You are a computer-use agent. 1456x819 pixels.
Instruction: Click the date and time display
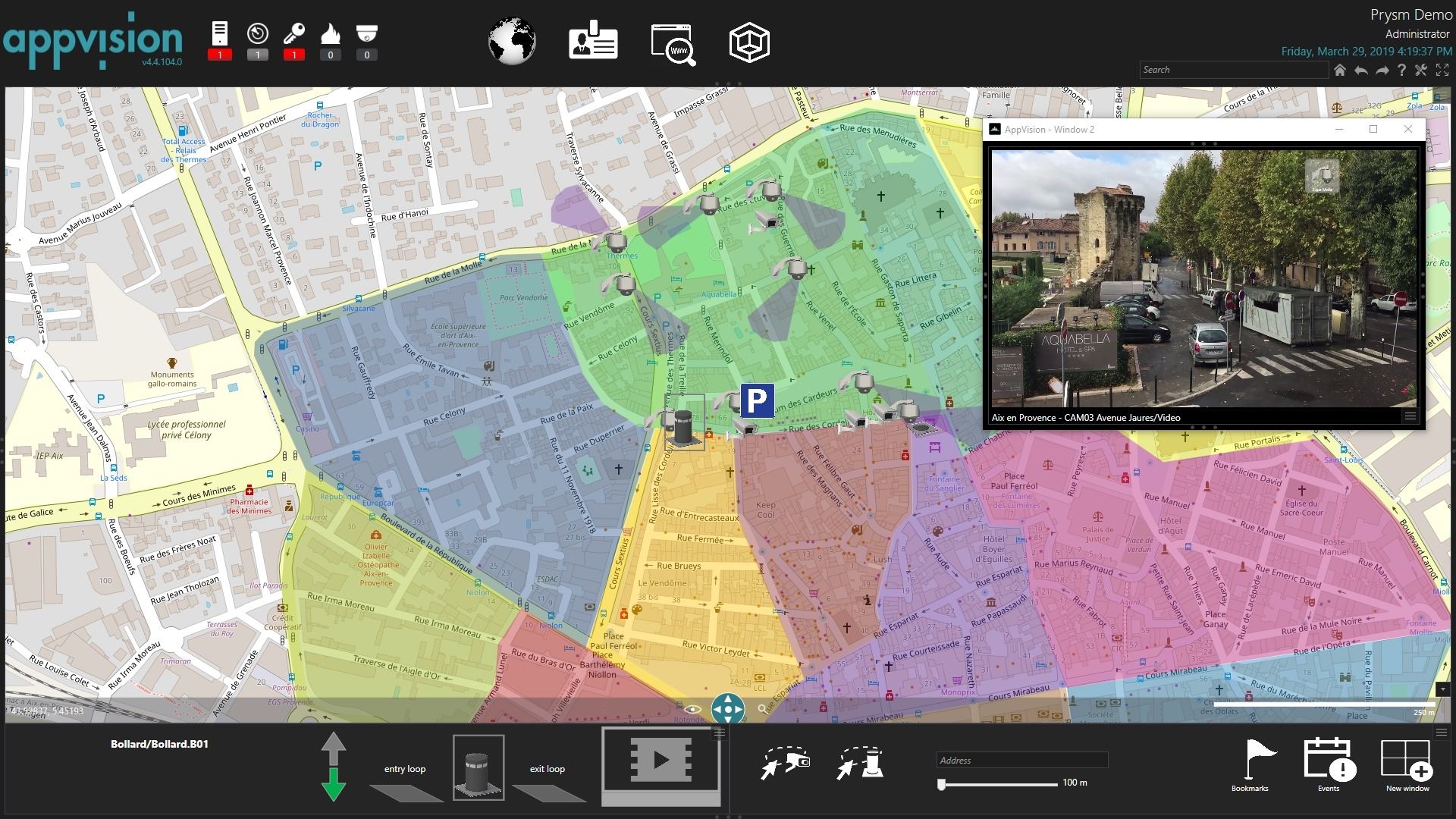[1367, 52]
